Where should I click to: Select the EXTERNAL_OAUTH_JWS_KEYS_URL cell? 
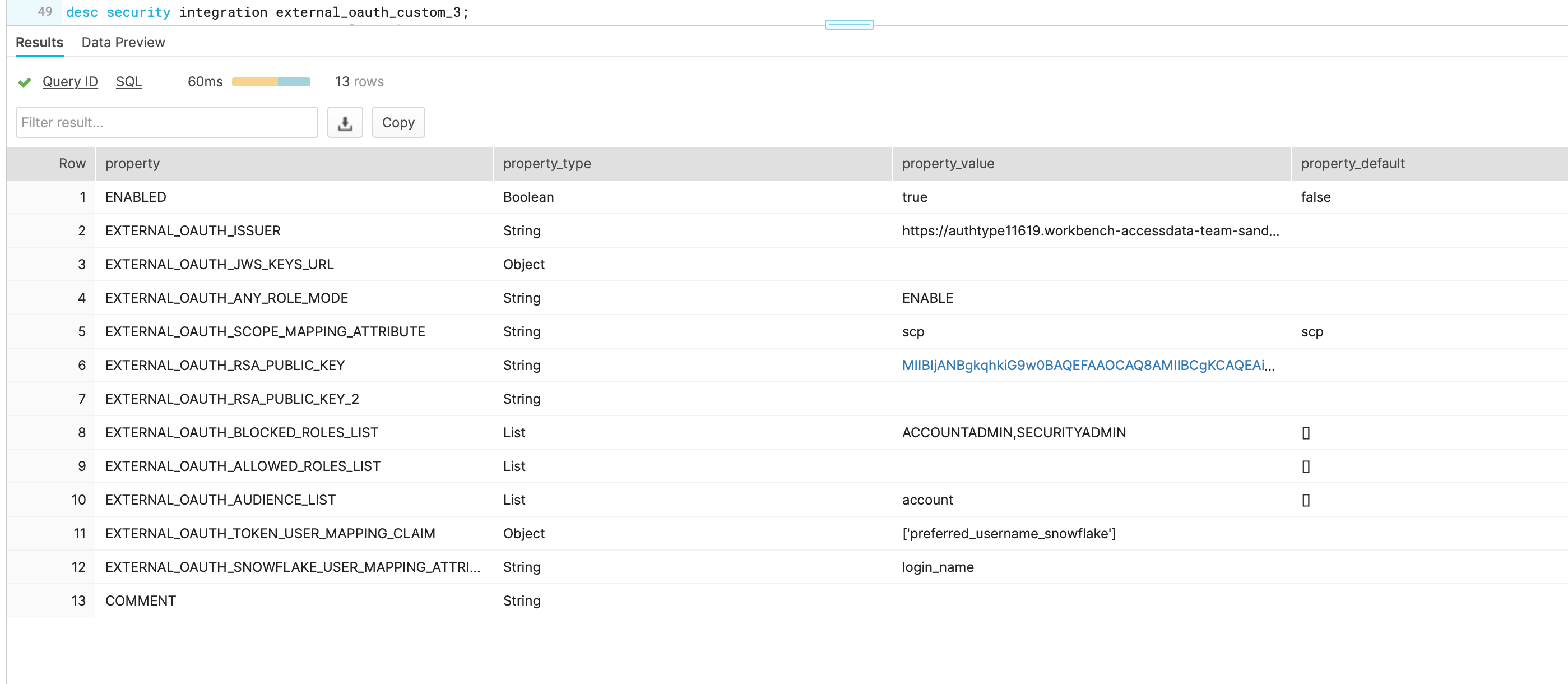click(x=294, y=264)
